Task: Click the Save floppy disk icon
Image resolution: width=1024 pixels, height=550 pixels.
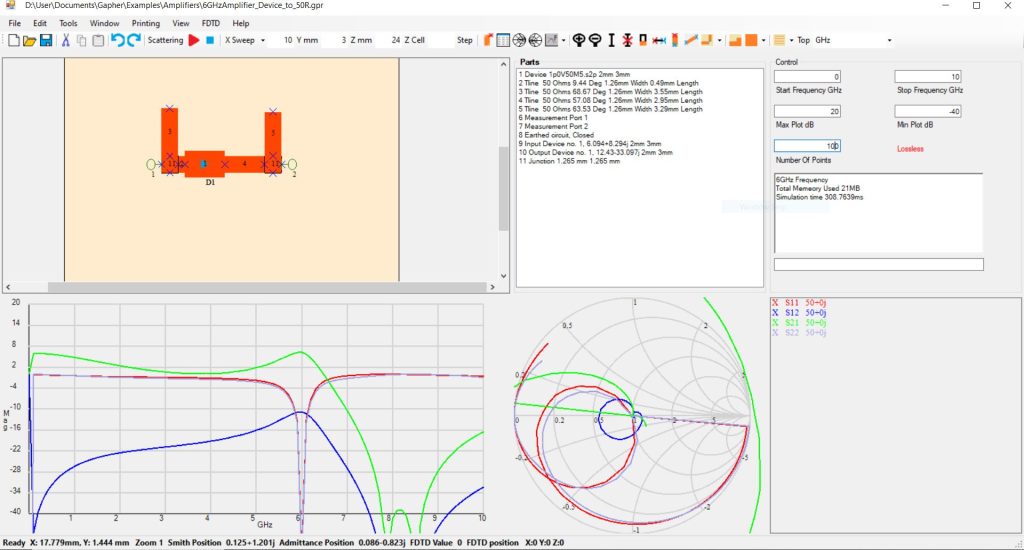Action: pyautogui.click(x=46, y=40)
